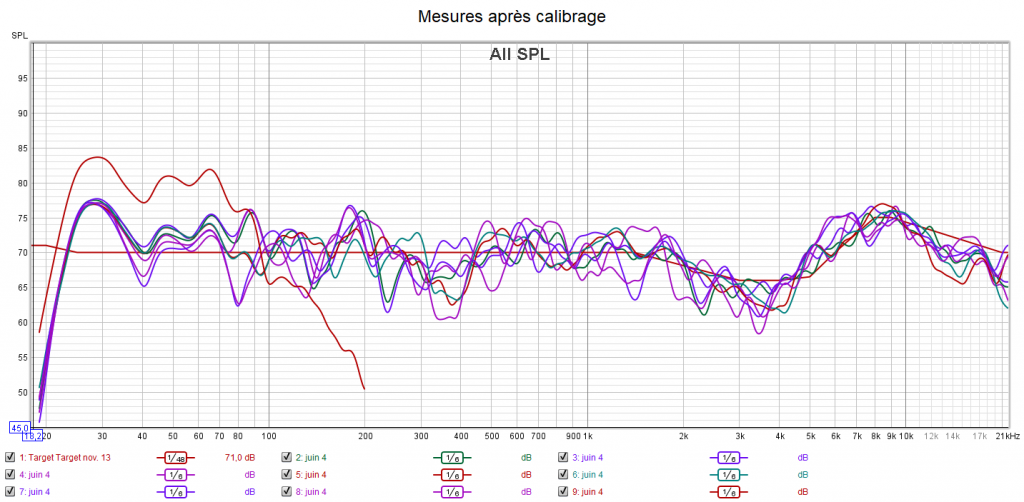Click the green 1/6 smoothing icon of trace 2
This screenshot has width=1024, height=502.
[x=452, y=458]
